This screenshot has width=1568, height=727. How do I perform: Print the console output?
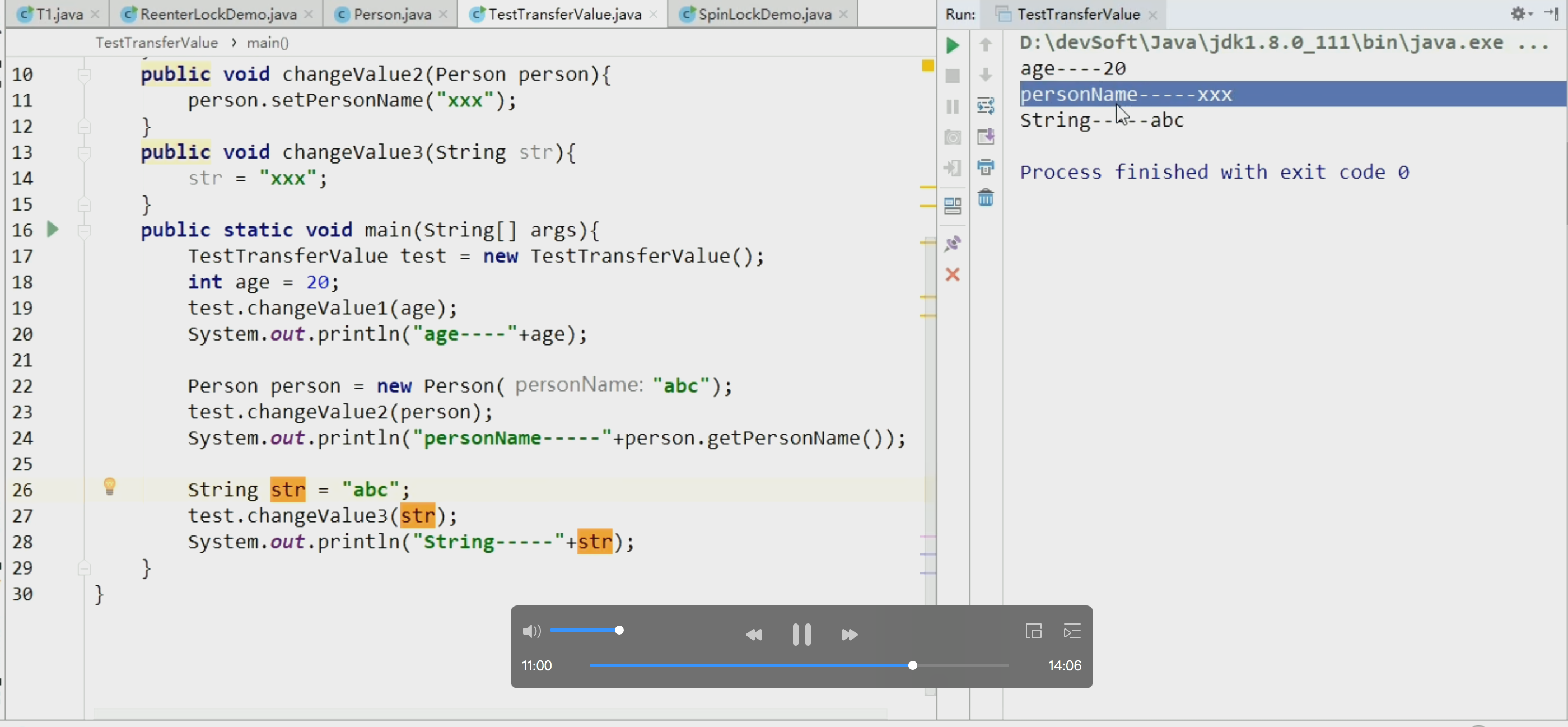(986, 167)
